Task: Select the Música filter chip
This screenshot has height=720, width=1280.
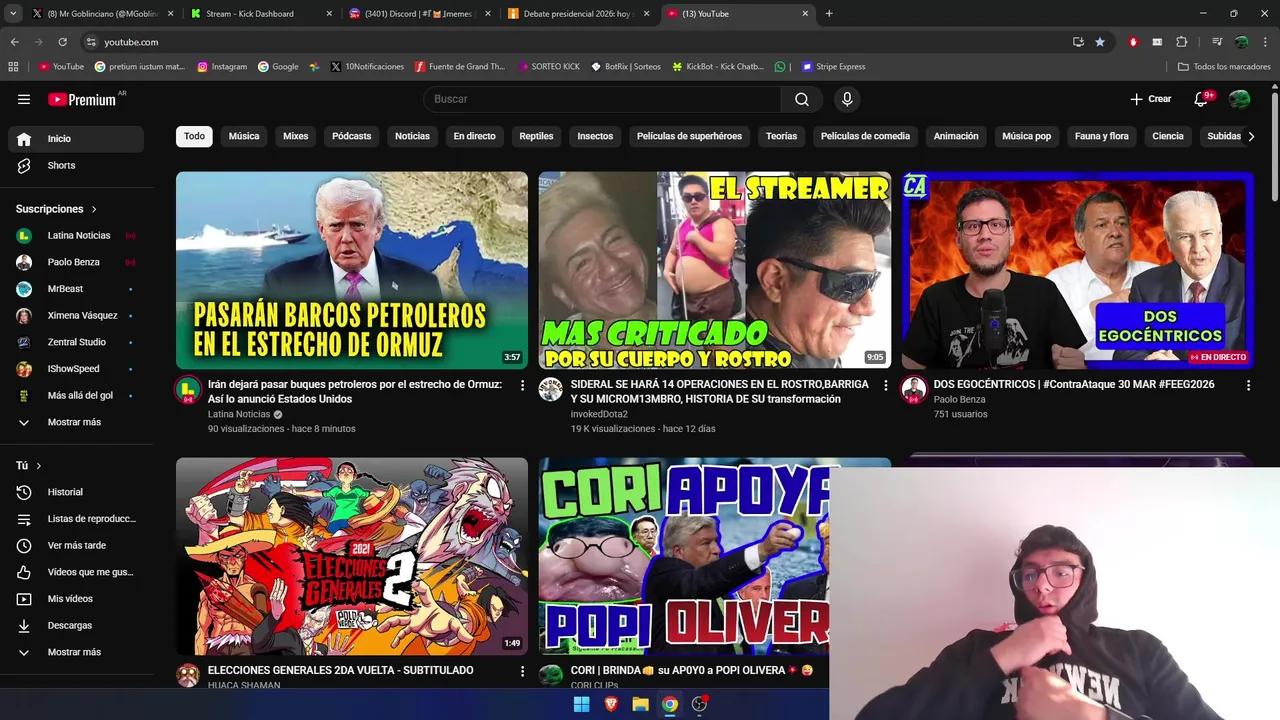Action: pos(244,136)
